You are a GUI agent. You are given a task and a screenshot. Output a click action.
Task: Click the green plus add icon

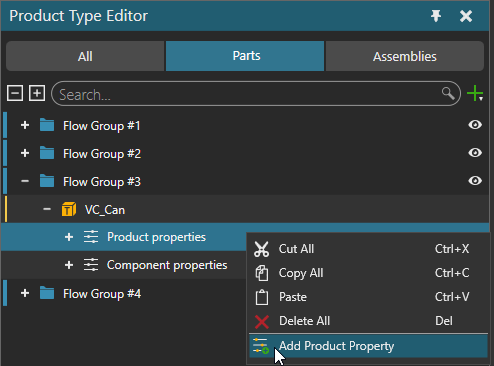tap(475, 93)
